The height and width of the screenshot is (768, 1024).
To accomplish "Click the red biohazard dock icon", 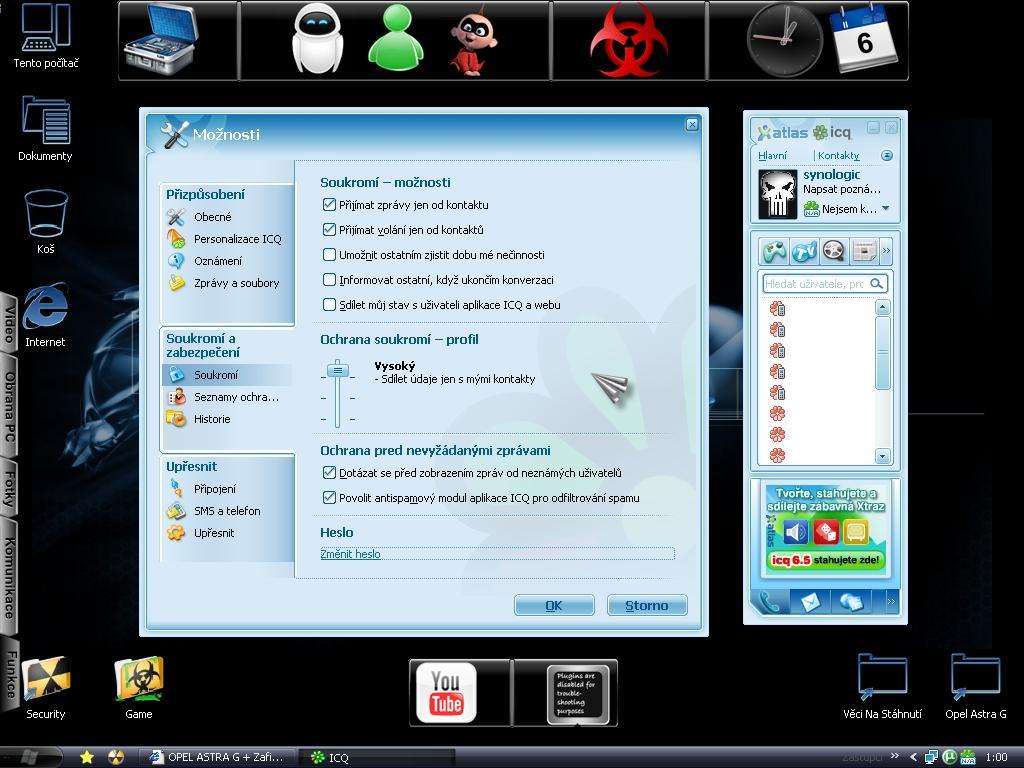I will pos(628,41).
